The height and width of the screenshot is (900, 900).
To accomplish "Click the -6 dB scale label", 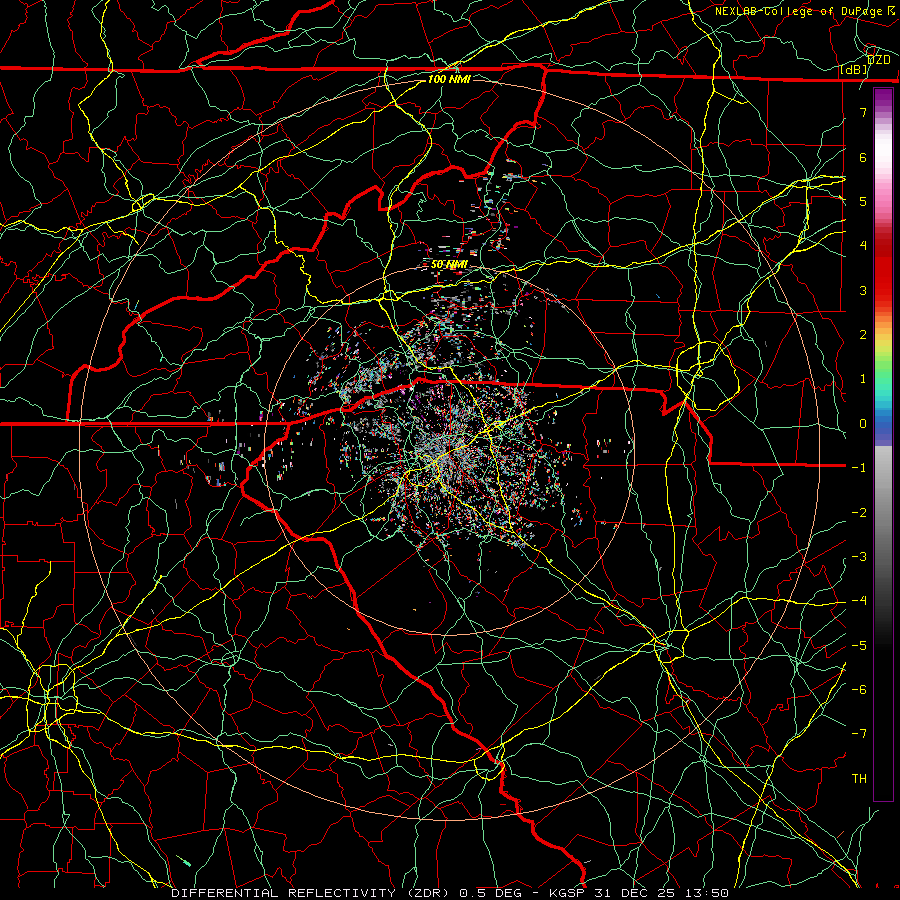I will point(859,690).
